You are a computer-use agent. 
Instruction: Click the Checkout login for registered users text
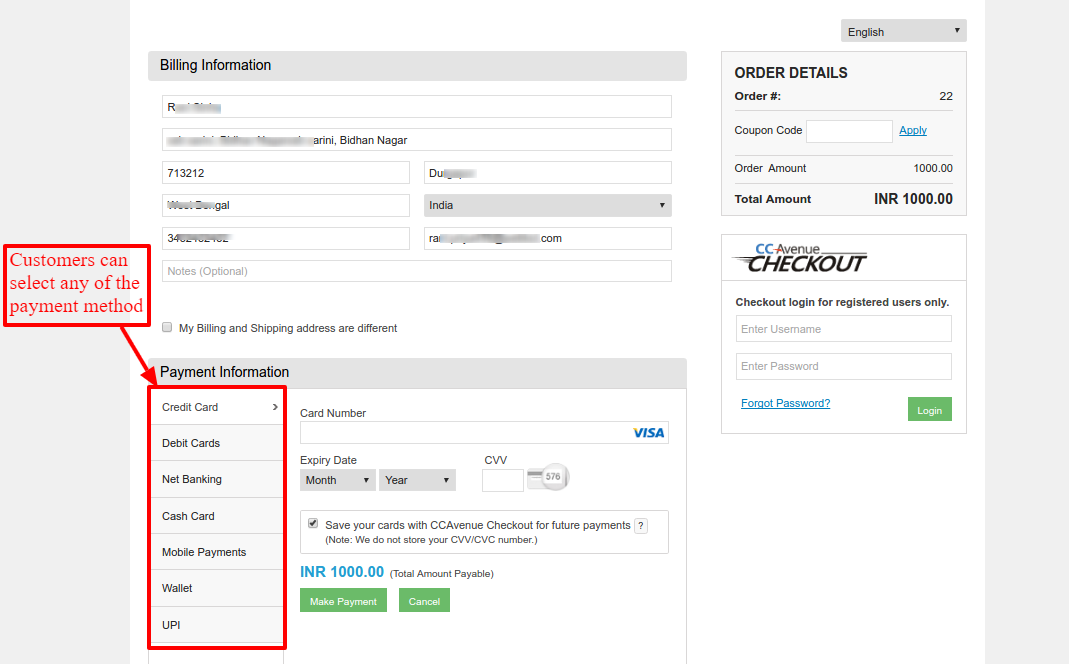(842, 302)
